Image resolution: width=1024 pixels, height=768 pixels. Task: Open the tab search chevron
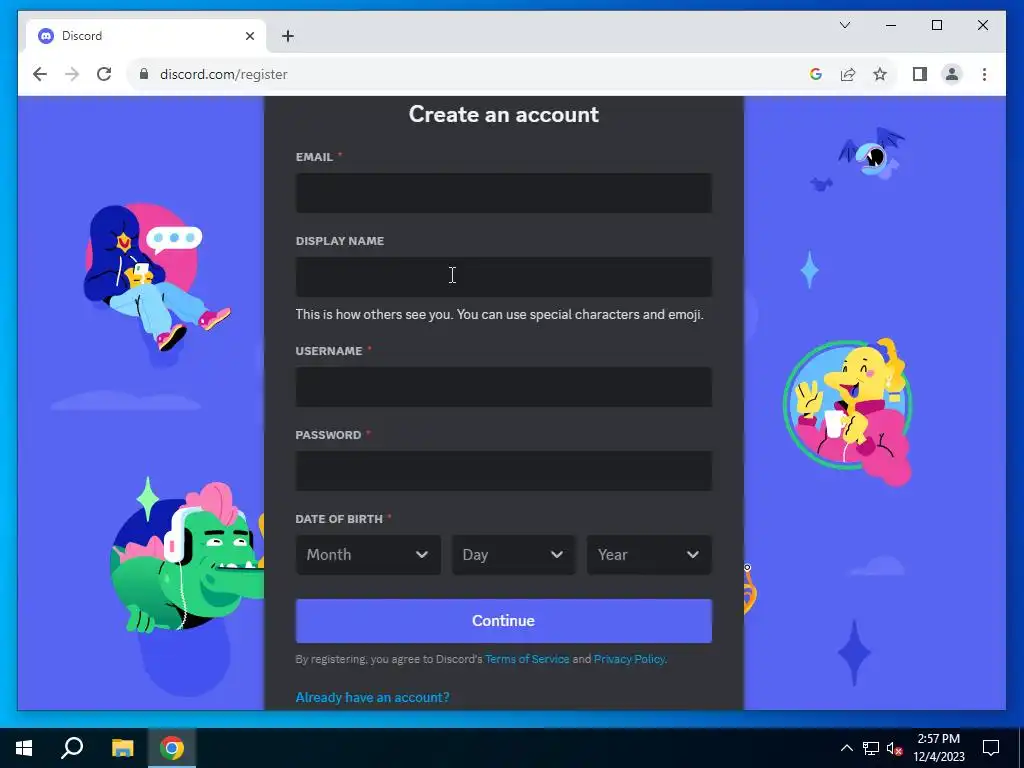[x=845, y=25]
